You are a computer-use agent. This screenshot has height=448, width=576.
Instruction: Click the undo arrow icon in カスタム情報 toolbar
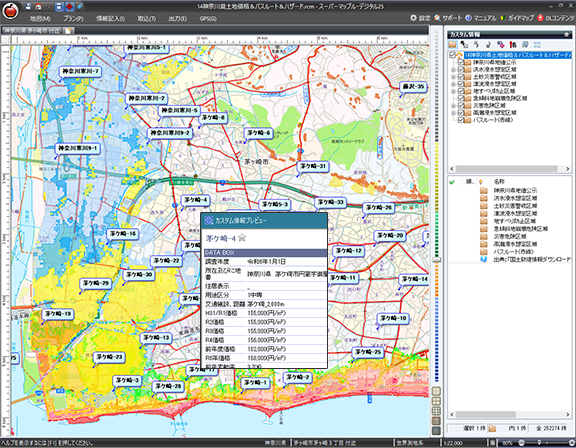(x=476, y=44)
